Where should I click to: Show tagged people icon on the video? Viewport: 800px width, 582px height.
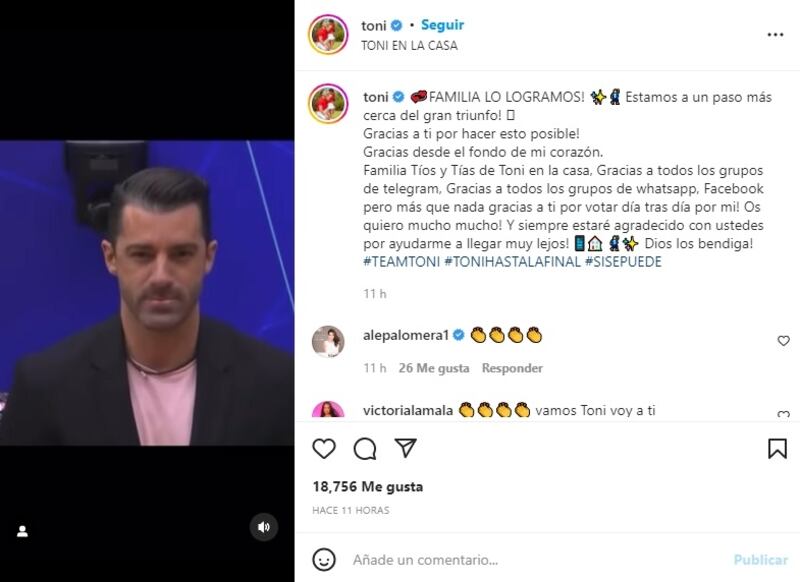(x=22, y=532)
